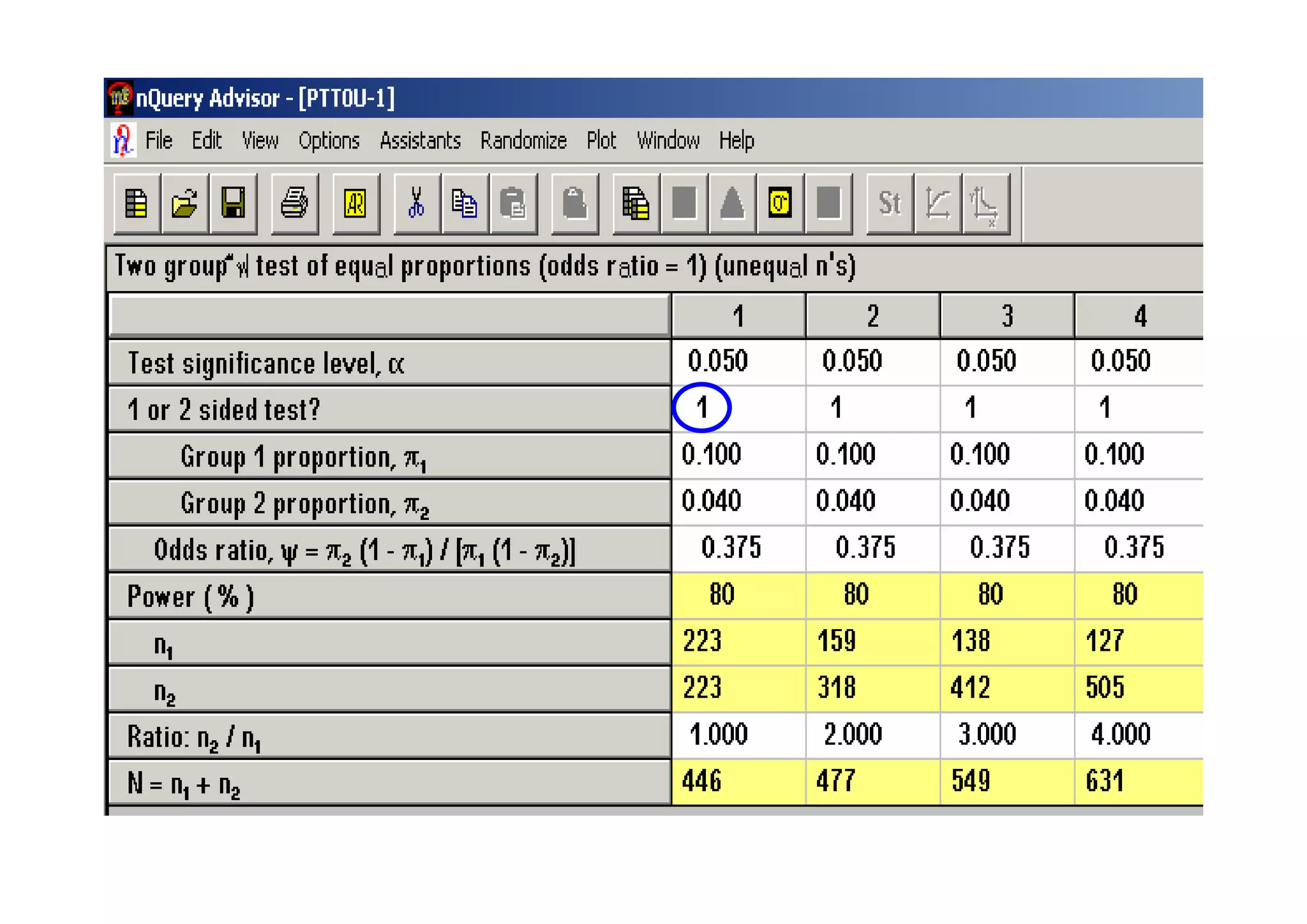Click the floppy disk save icon

[x=233, y=204]
